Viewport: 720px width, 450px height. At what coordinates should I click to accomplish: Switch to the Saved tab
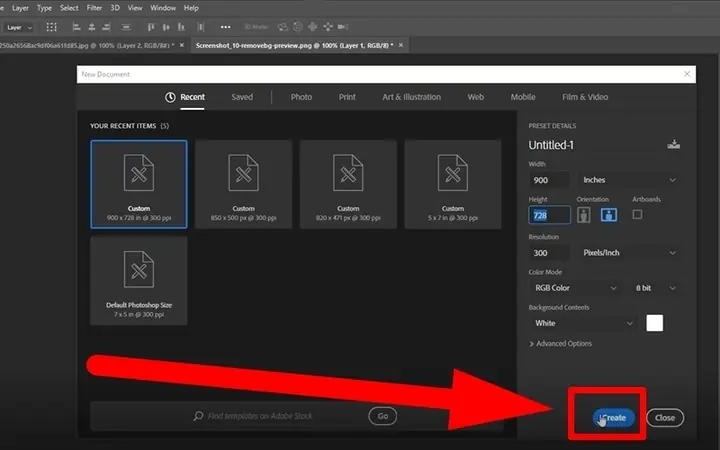coord(242,97)
